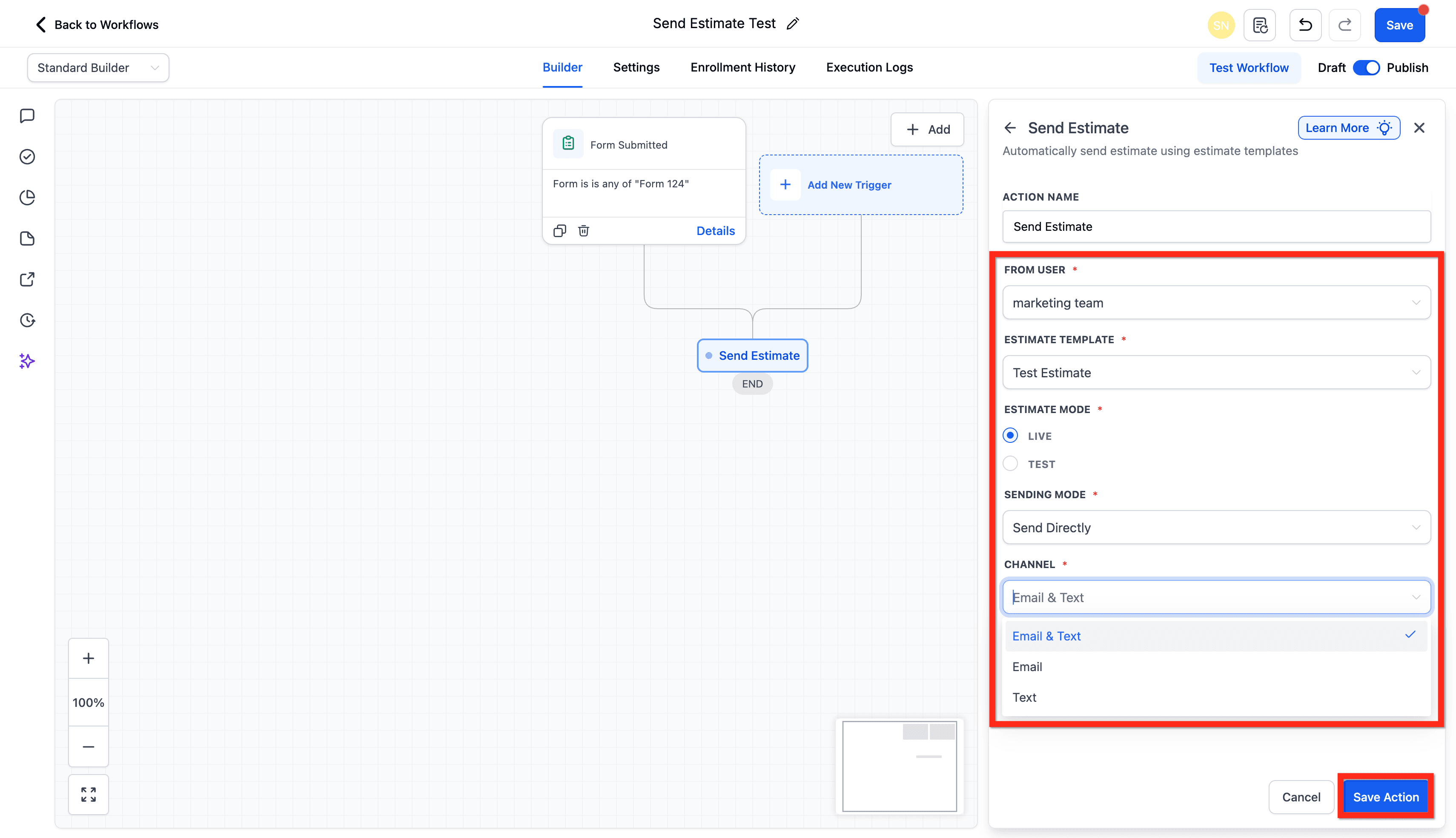This screenshot has width=1456, height=838.
Task: Click the plus icon in Add New Trigger
Action: point(785,185)
